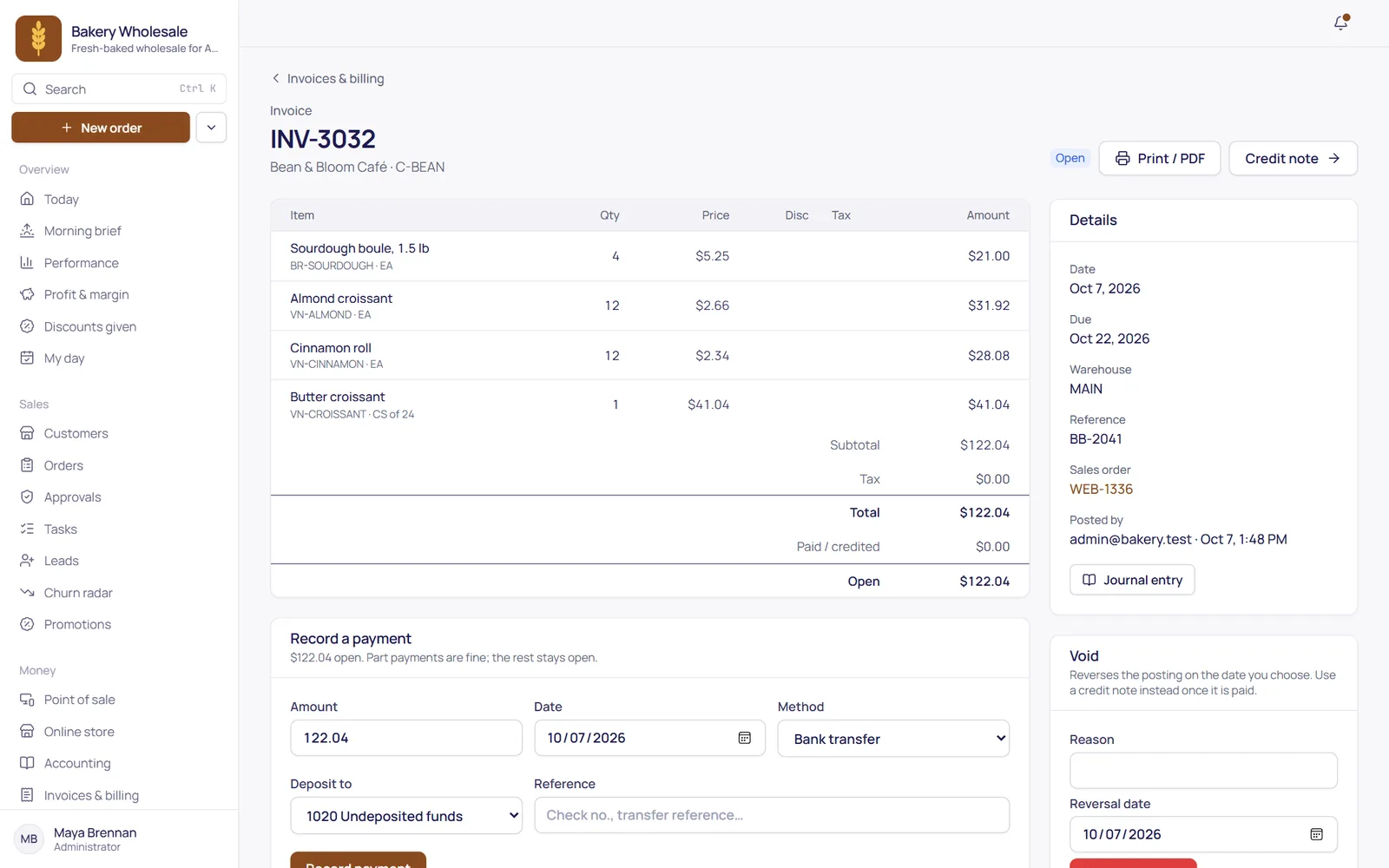
Task: Click the Promotions percent icon
Action: pyautogui.click(x=27, y=624)
